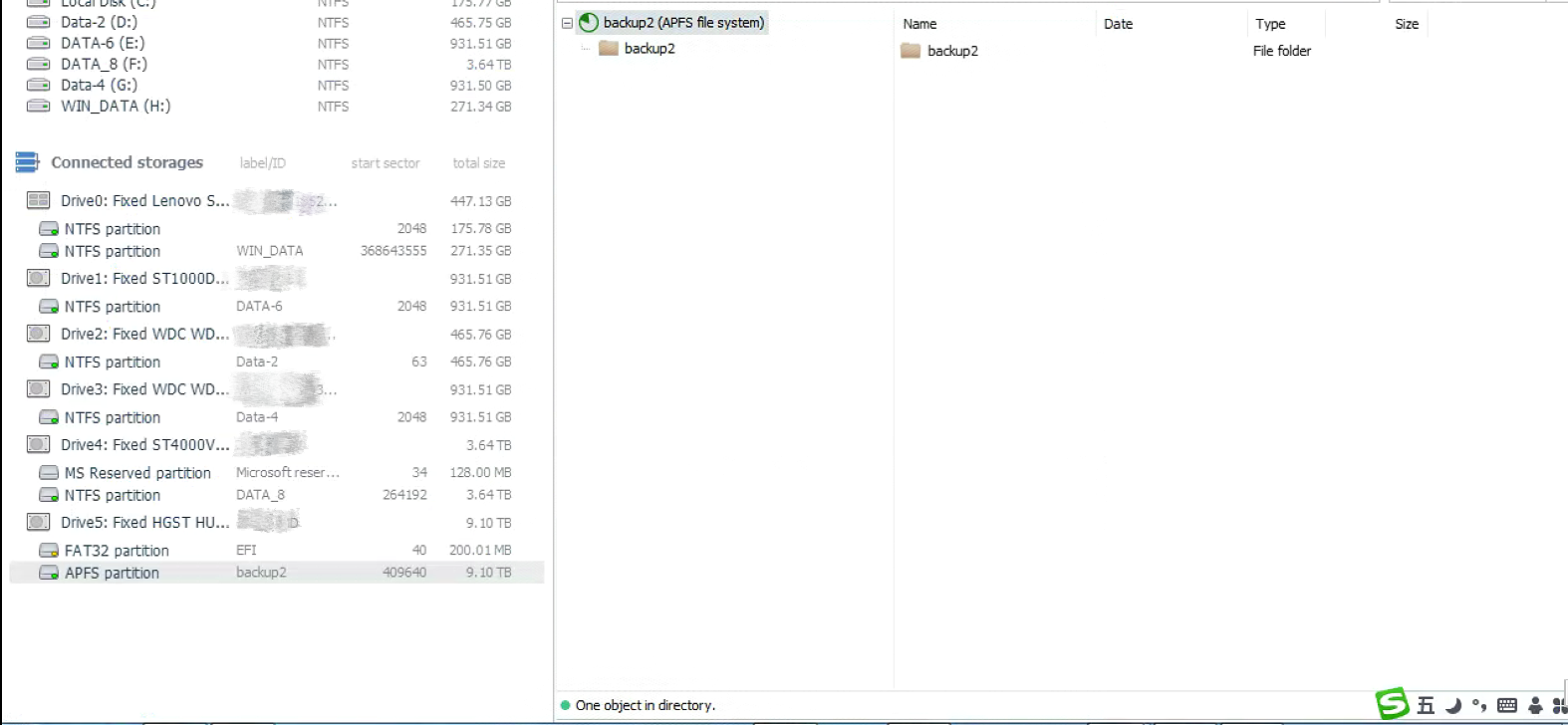Image resolution: width=1568 pixels, height=725 pixels.
Task: Click the 'label/ID' column label
Action: [x=262, y=163]
